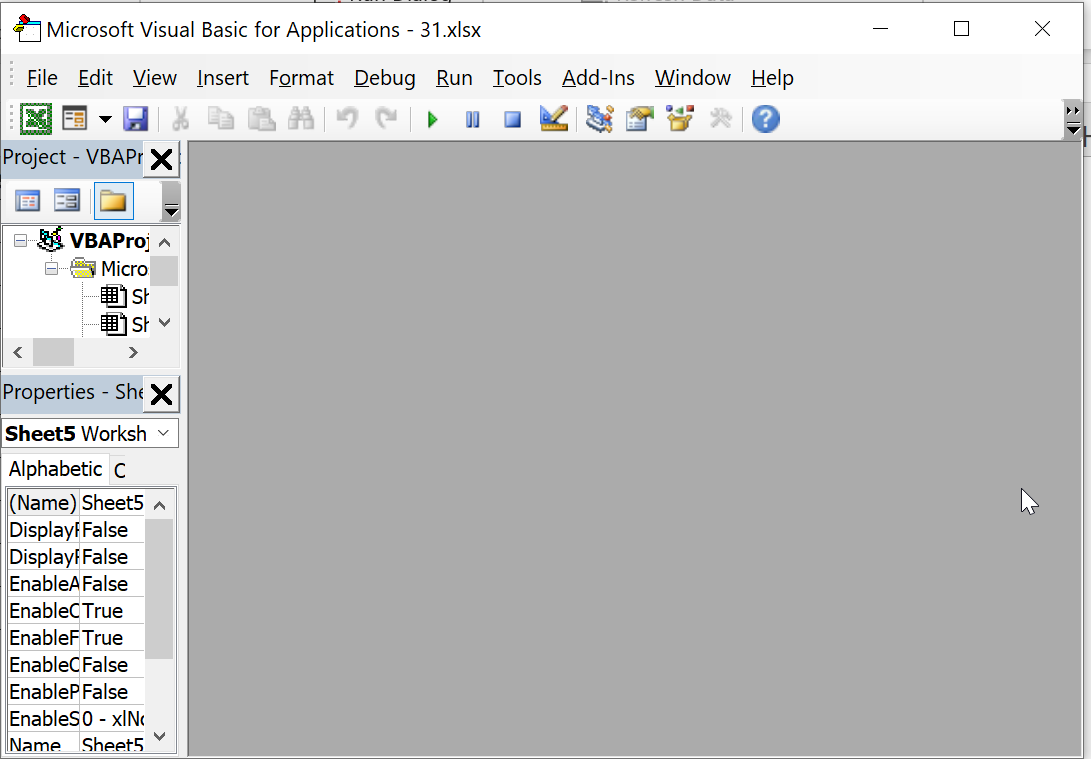
Task: Maximize the Visual Basic window
Action: pyautogui.click(x=961, y=29)
